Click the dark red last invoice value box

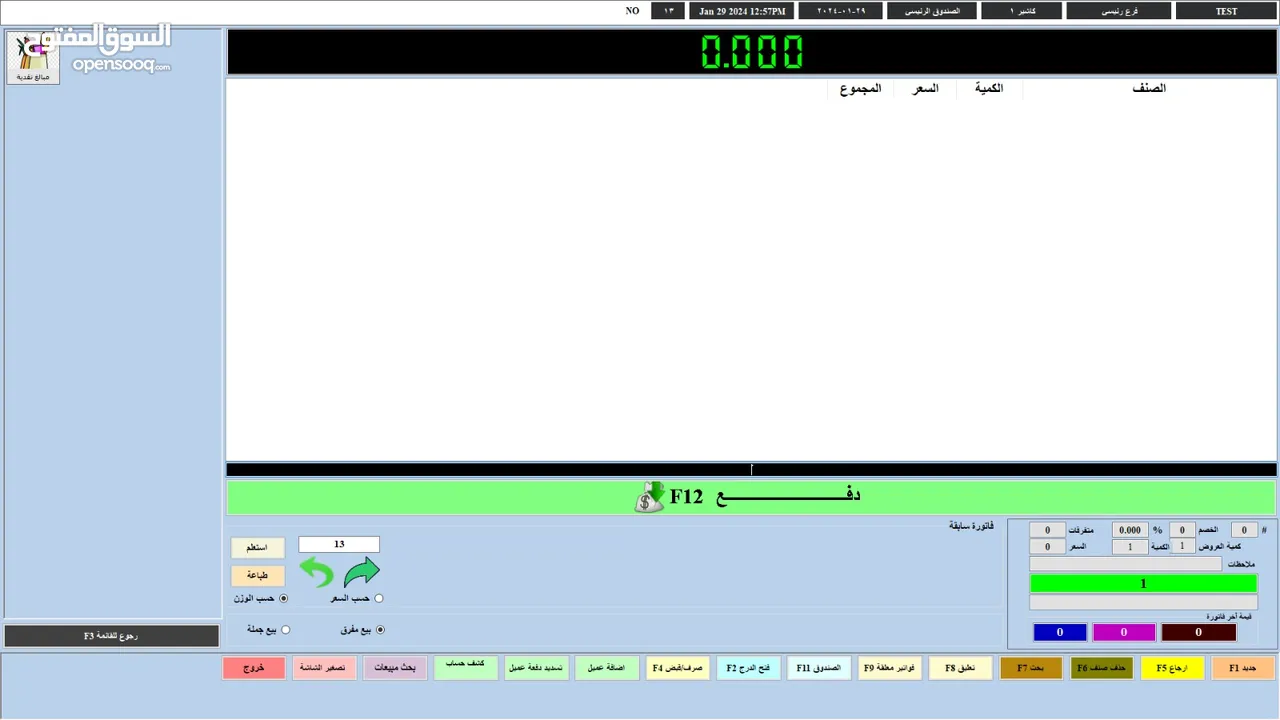point(1199,632)
